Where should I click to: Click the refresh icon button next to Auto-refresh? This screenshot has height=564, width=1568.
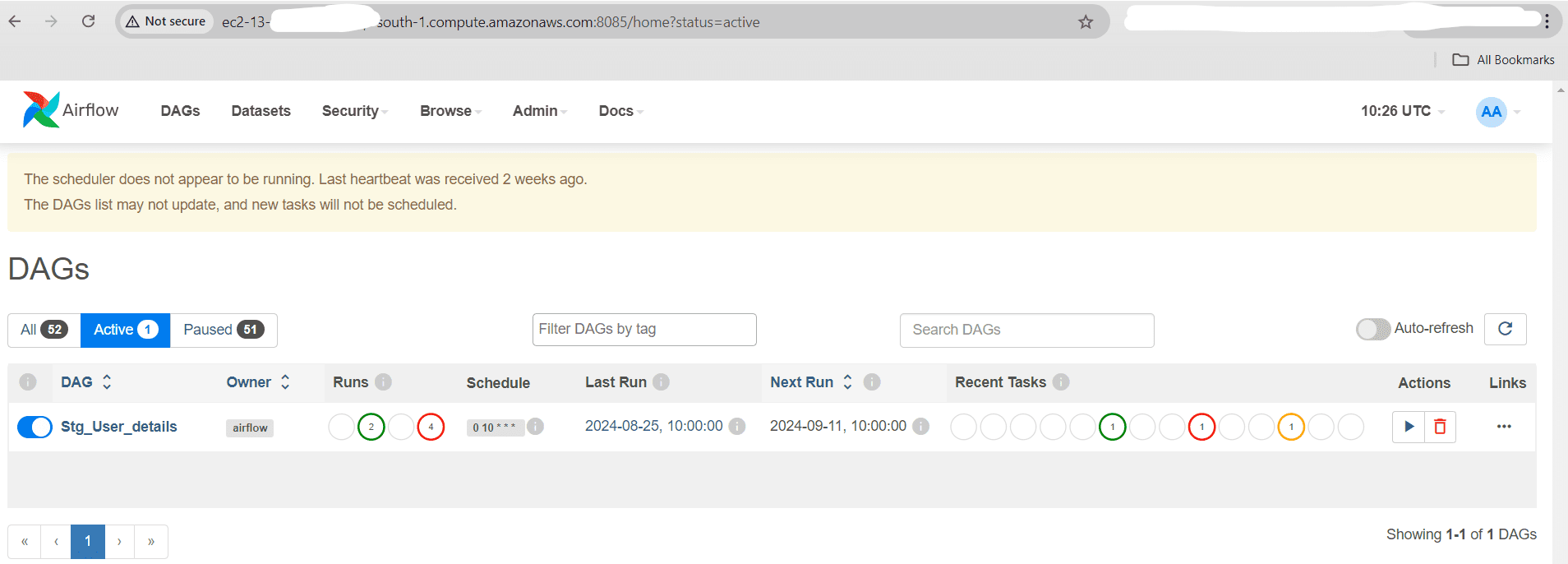[x=1505, y=329]
